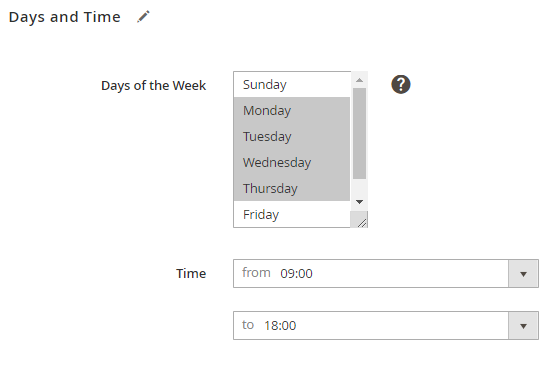Viewport: 550px width, 368px height.
Task: Click the Days of the Week label
Action: (153, 86)
